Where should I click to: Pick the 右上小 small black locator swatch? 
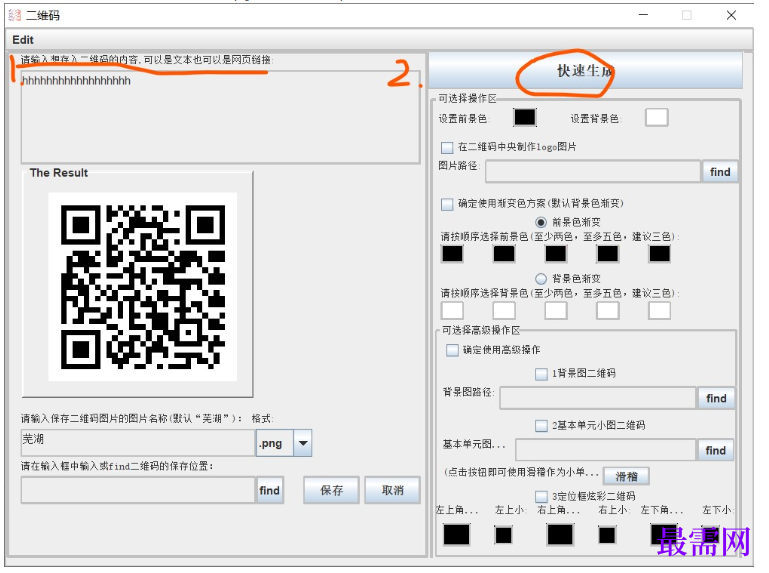(x=607, y=535)
